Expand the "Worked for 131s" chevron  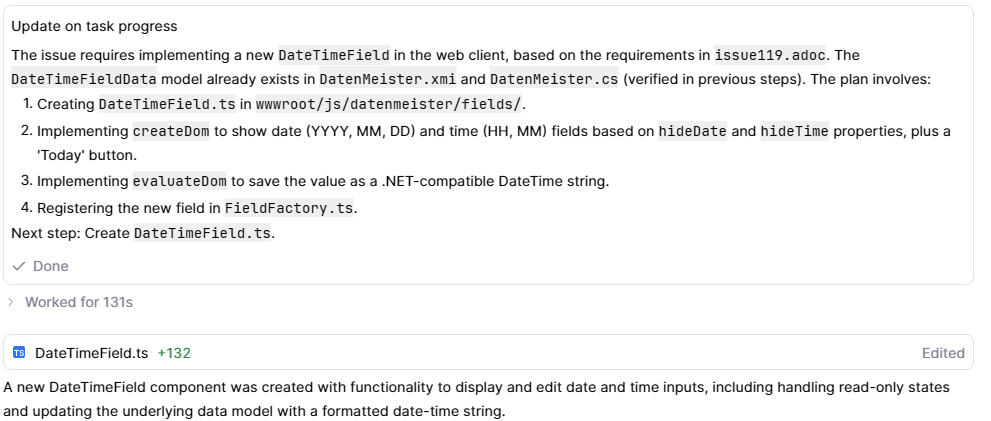(x=11, y=302)
